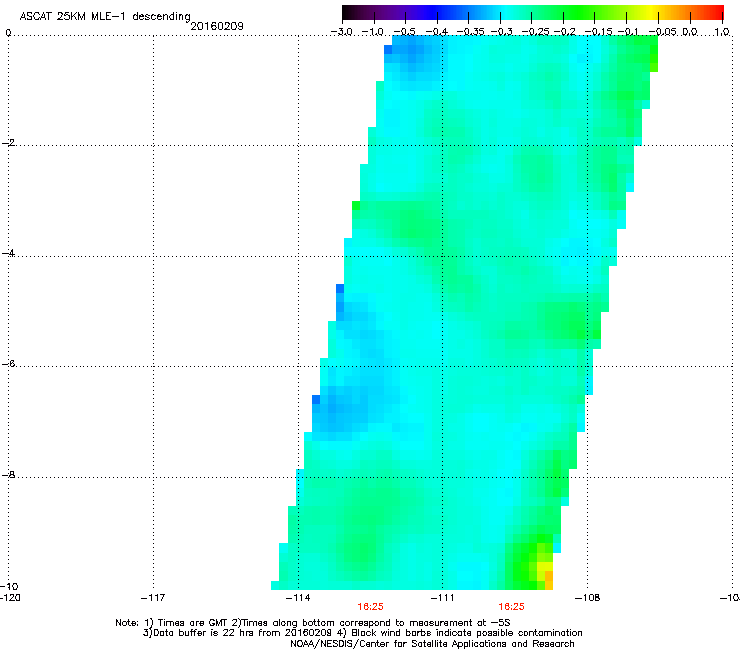
Task: Click the -4 latitude axis label
Action: point(8,253)
